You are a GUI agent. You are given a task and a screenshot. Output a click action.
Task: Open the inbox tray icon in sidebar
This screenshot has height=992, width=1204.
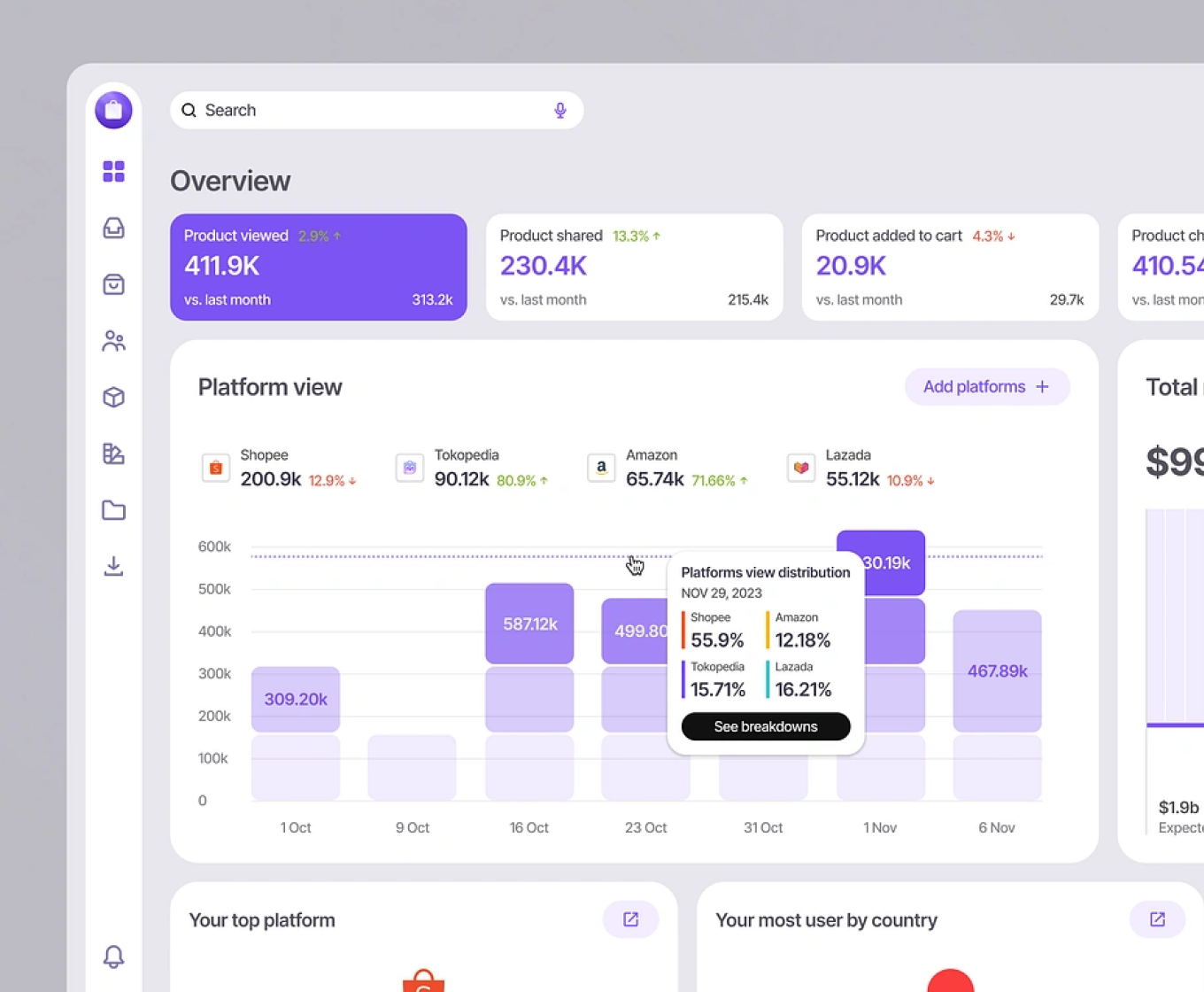(x=113, y=228)
